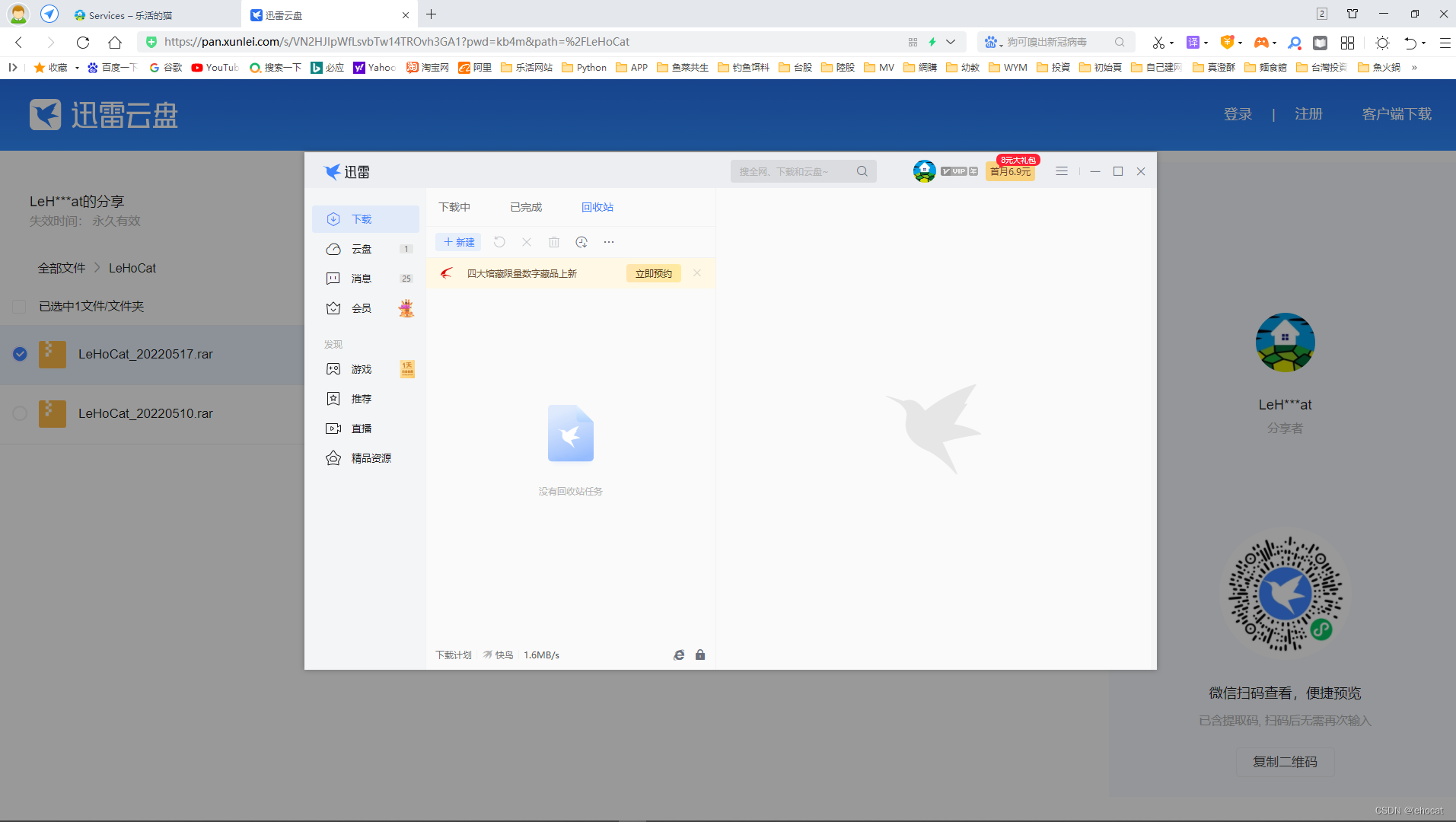Open the 译 translate tool dropdown arrow

click(x=1206, y=43)
